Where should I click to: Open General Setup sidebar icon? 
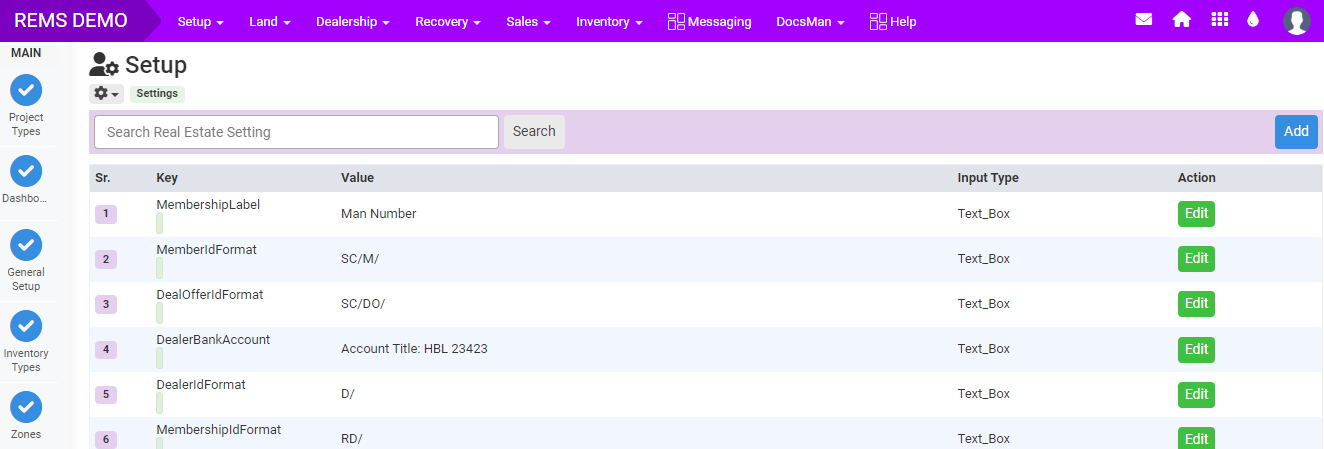(x=26, y=245)
